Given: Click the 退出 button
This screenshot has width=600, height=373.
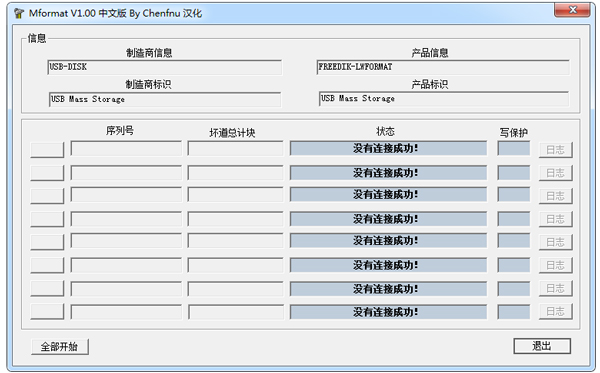Looking at the screenshot, I should click(542, 346).
